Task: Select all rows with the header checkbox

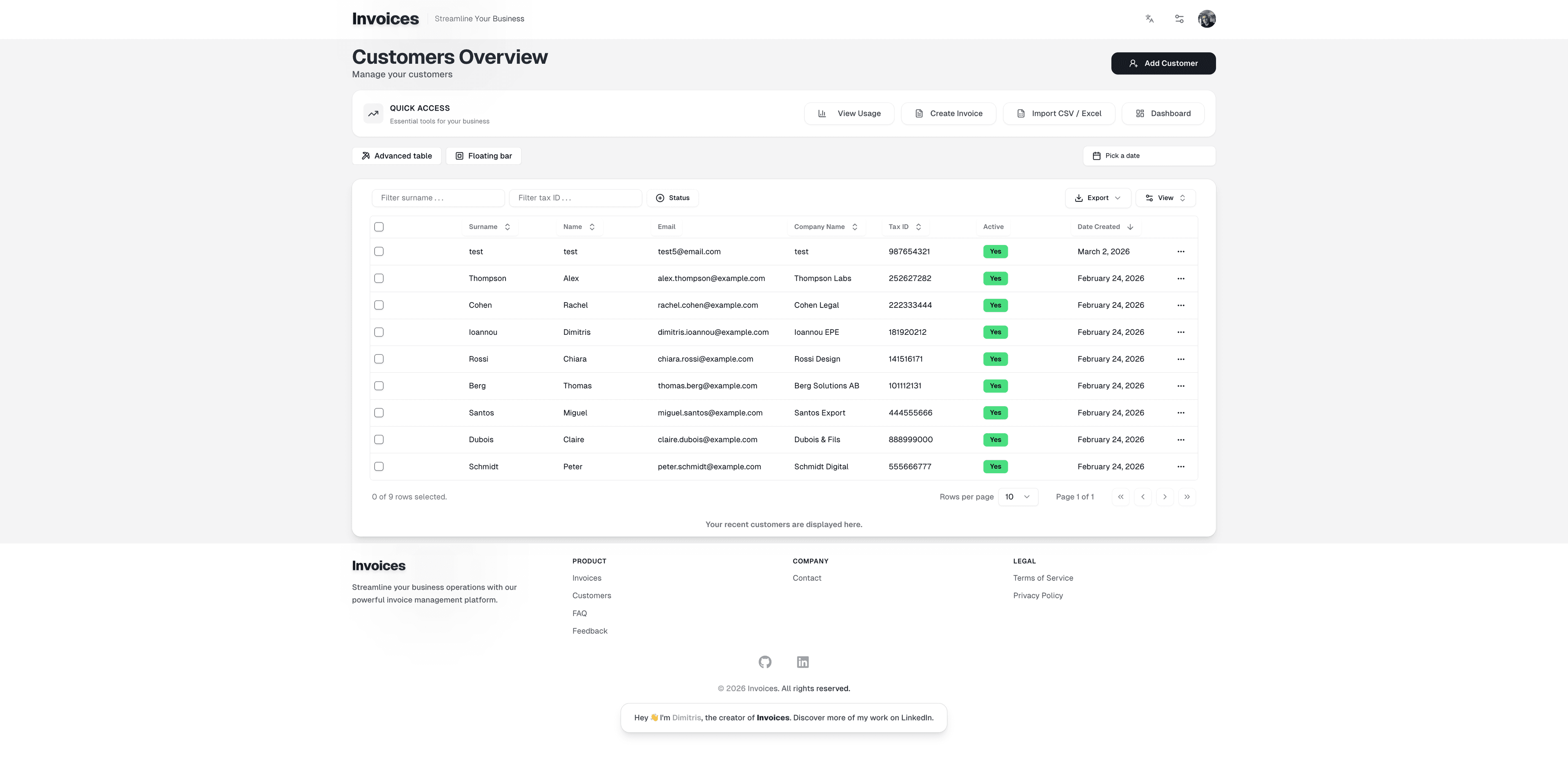Action: pos(379,226)
